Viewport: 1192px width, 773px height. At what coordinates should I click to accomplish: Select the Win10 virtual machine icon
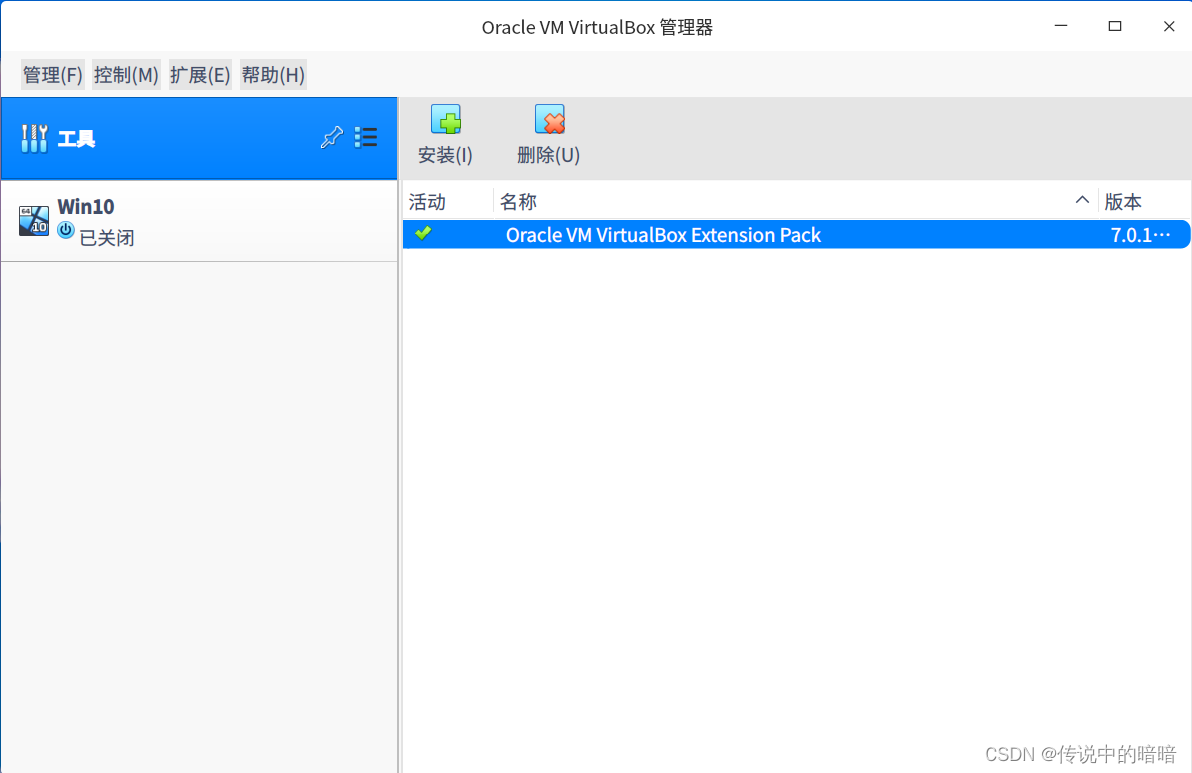point(33,220)
